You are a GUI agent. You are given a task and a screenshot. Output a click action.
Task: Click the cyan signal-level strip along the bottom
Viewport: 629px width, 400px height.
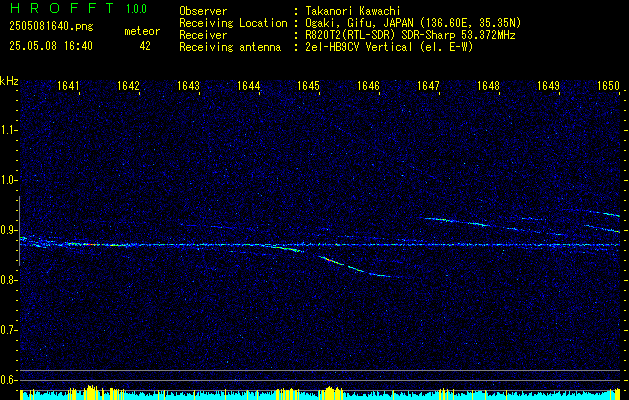tap(321, 395)
